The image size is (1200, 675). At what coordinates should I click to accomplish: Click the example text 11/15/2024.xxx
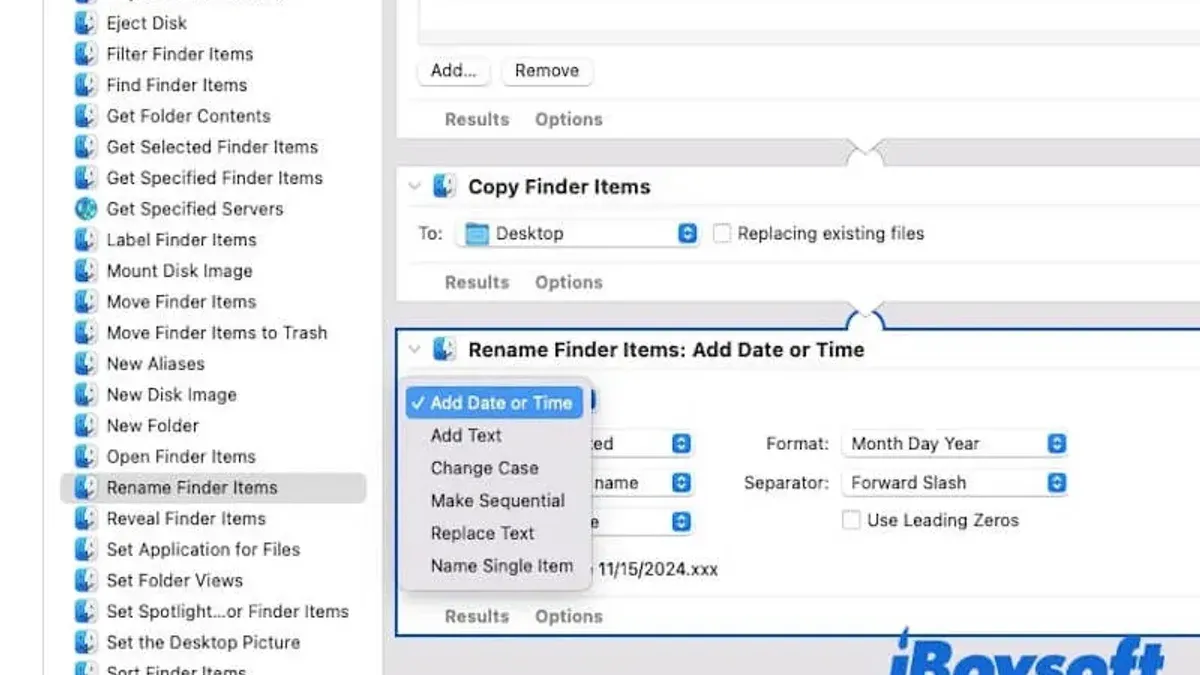pos(658,570)
